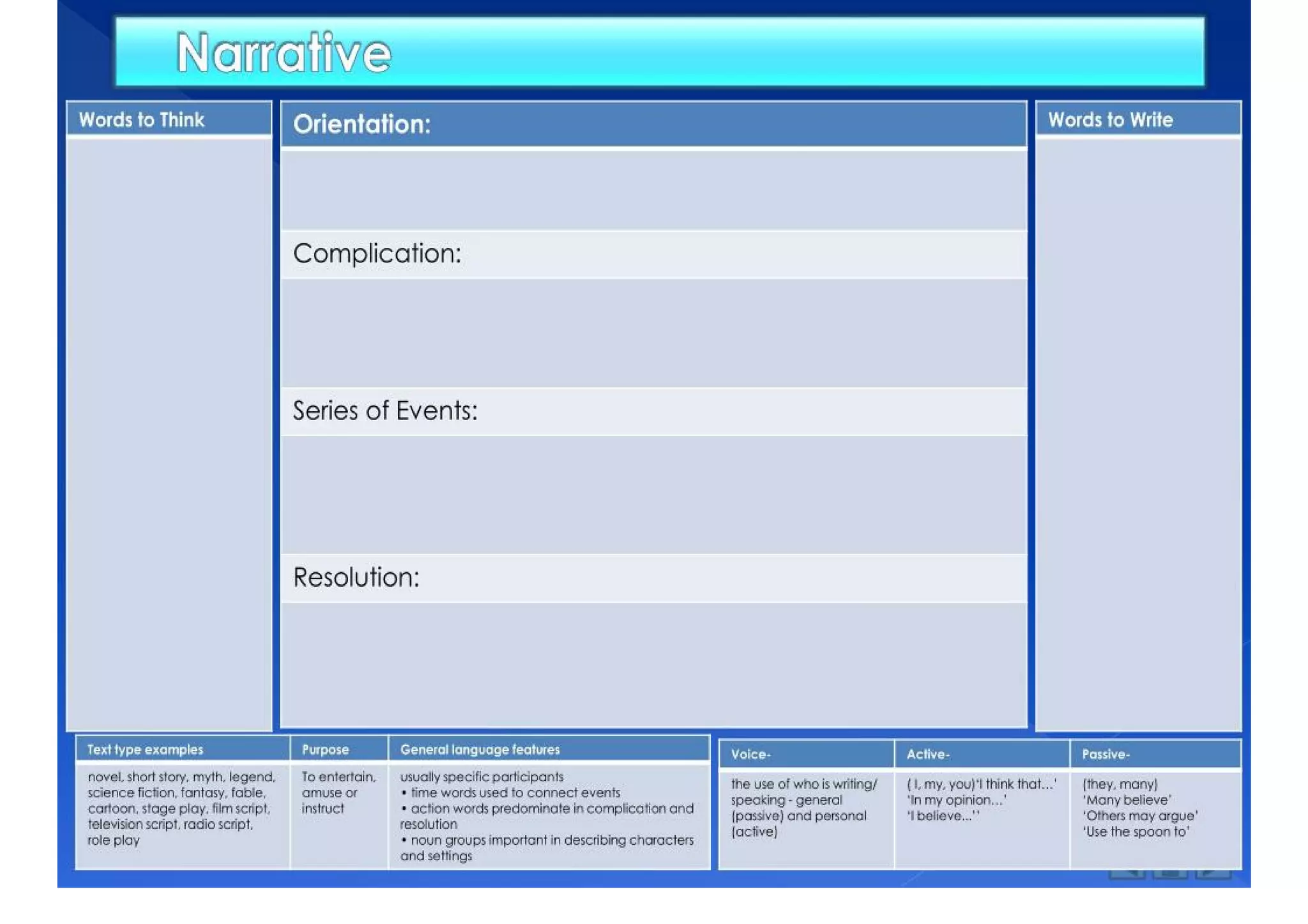Screen dimensions: 1308x924
Task: Click the Voice- column header
Action: 807,754
